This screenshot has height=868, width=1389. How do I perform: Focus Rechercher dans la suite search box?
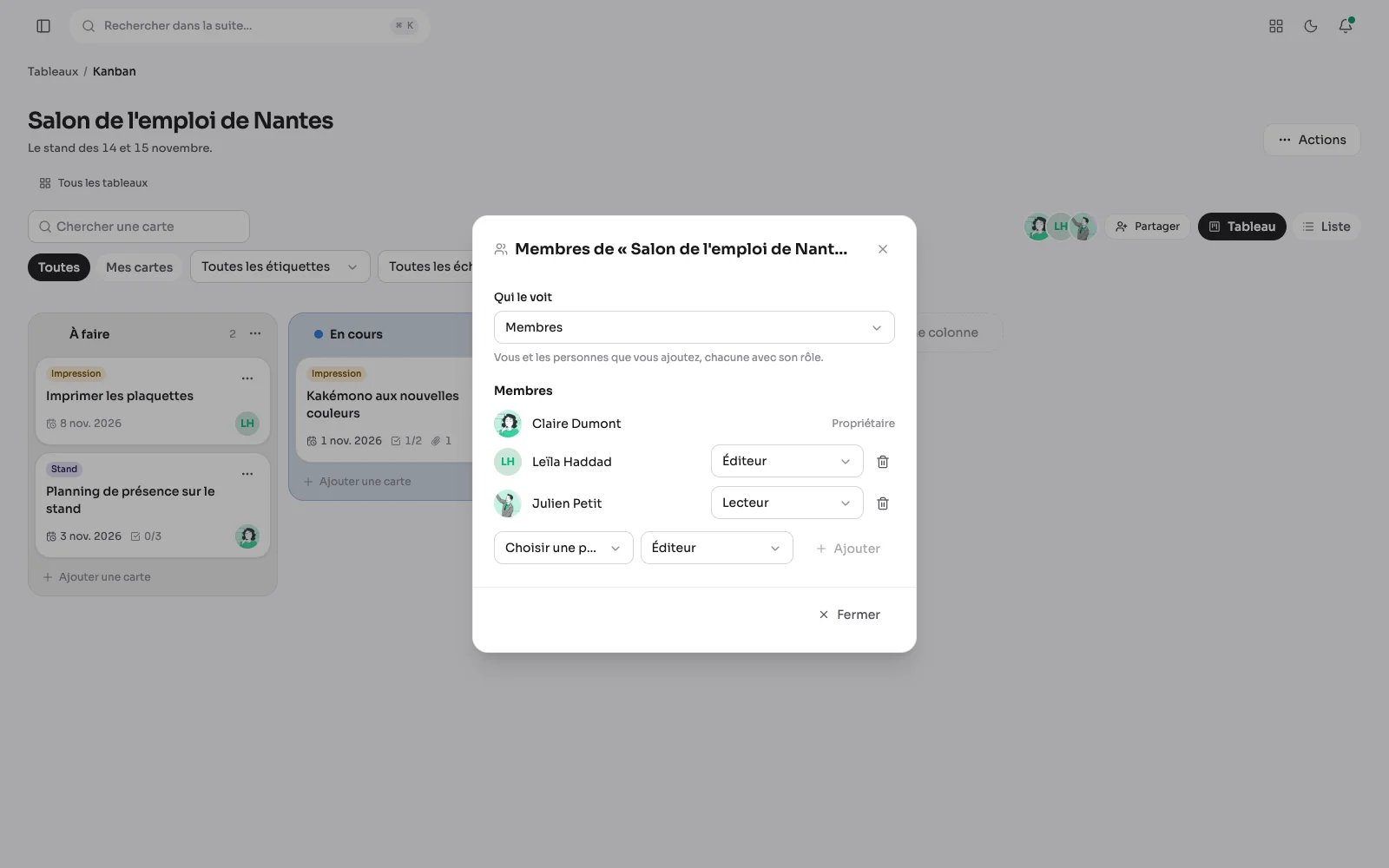250,26
